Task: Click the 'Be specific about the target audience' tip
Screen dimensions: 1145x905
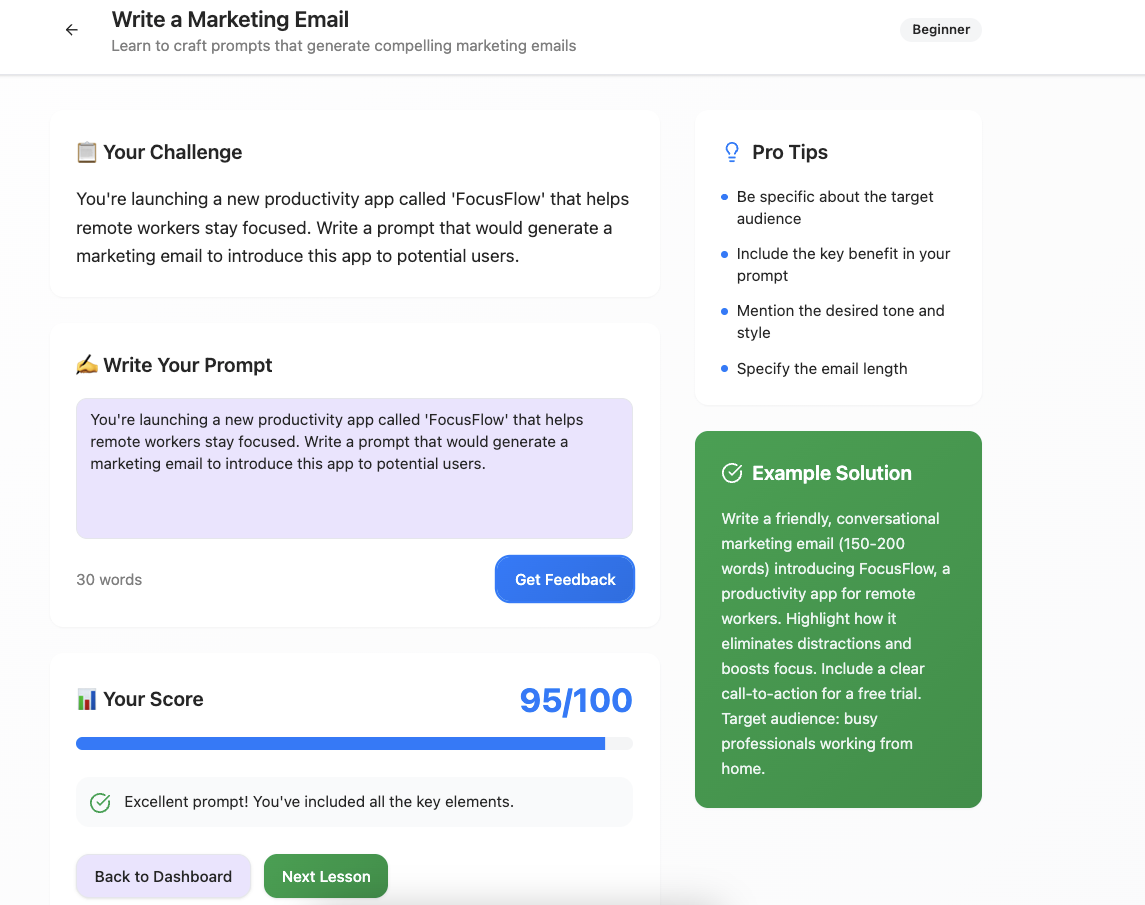Action: pyautogui.click(x=835, y=207)
